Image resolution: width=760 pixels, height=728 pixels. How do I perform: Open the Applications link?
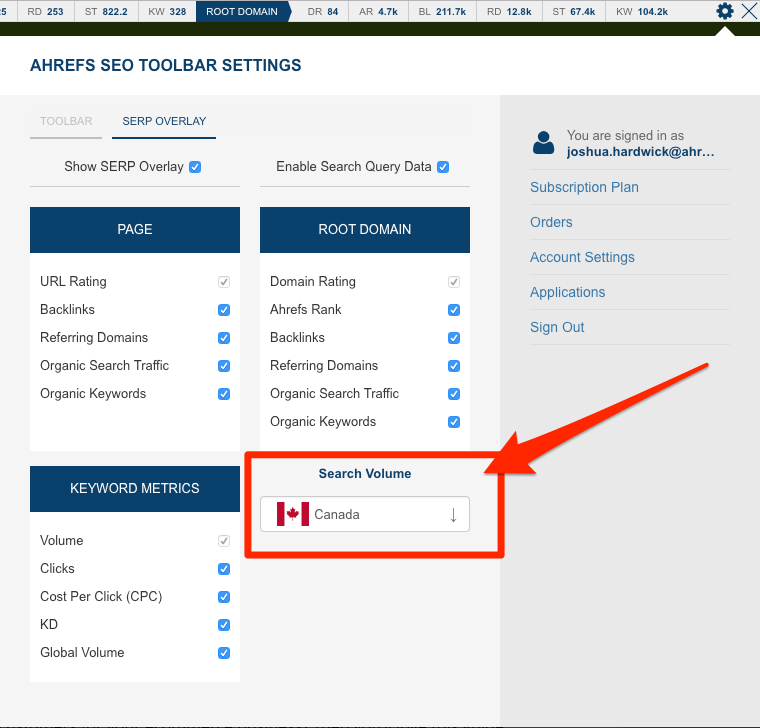click(x=568, y=292)
